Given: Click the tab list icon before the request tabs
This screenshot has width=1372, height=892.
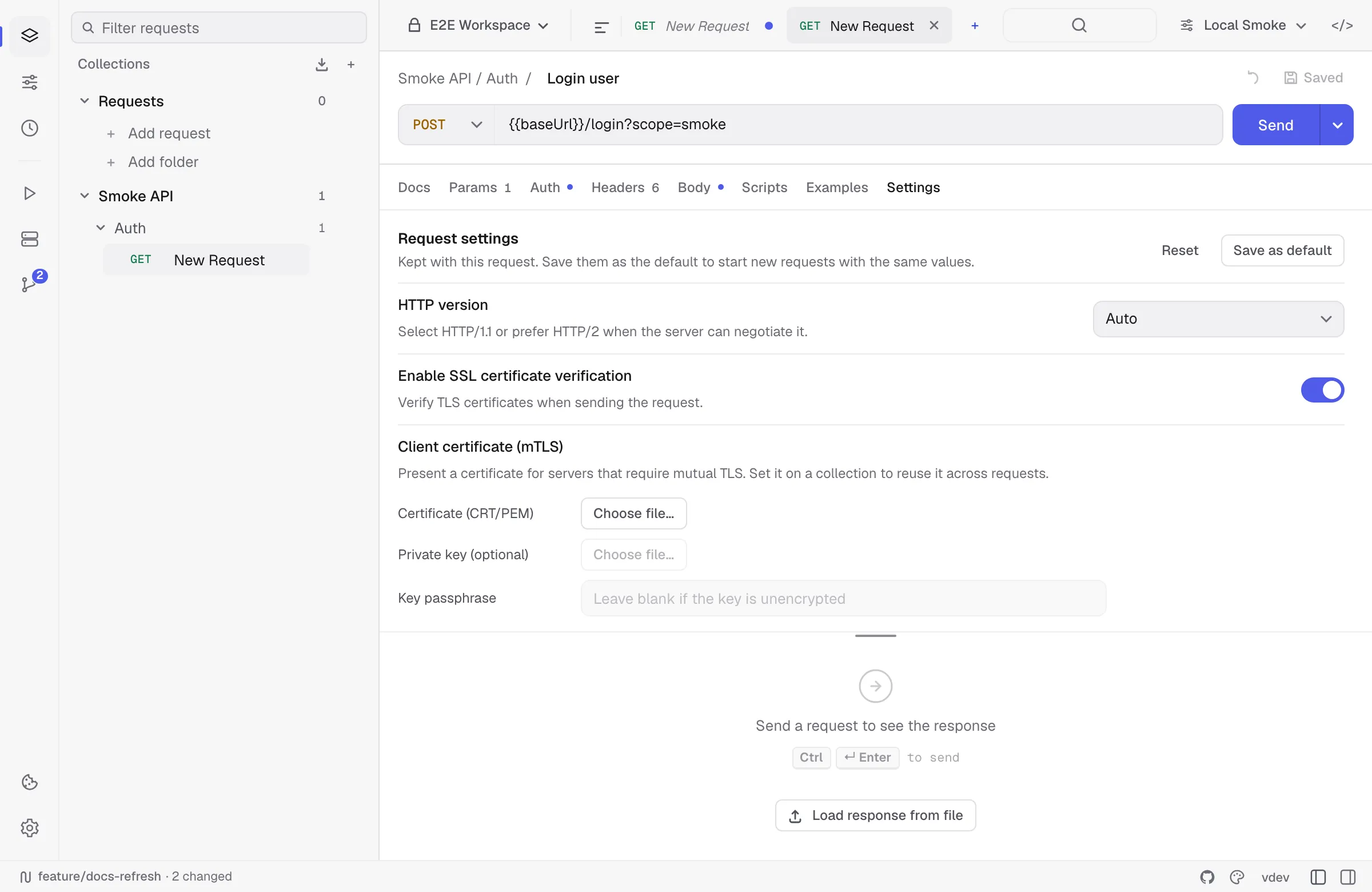Looking at the screenshot, I should click(x=601, y=26).
